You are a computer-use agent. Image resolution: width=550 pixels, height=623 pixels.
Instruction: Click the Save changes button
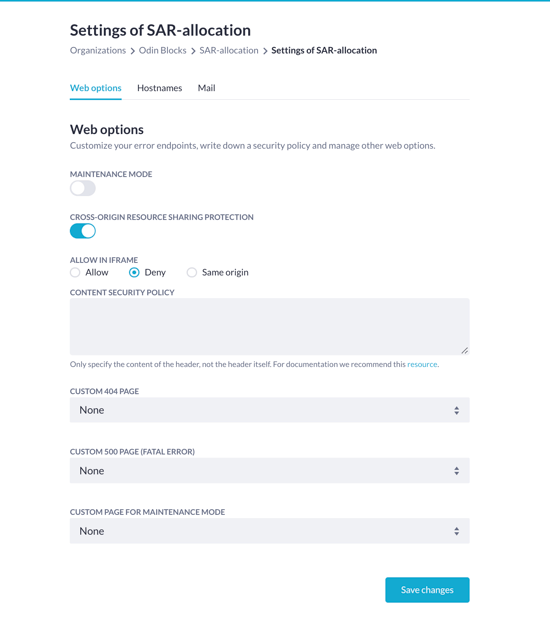[427, 590]
